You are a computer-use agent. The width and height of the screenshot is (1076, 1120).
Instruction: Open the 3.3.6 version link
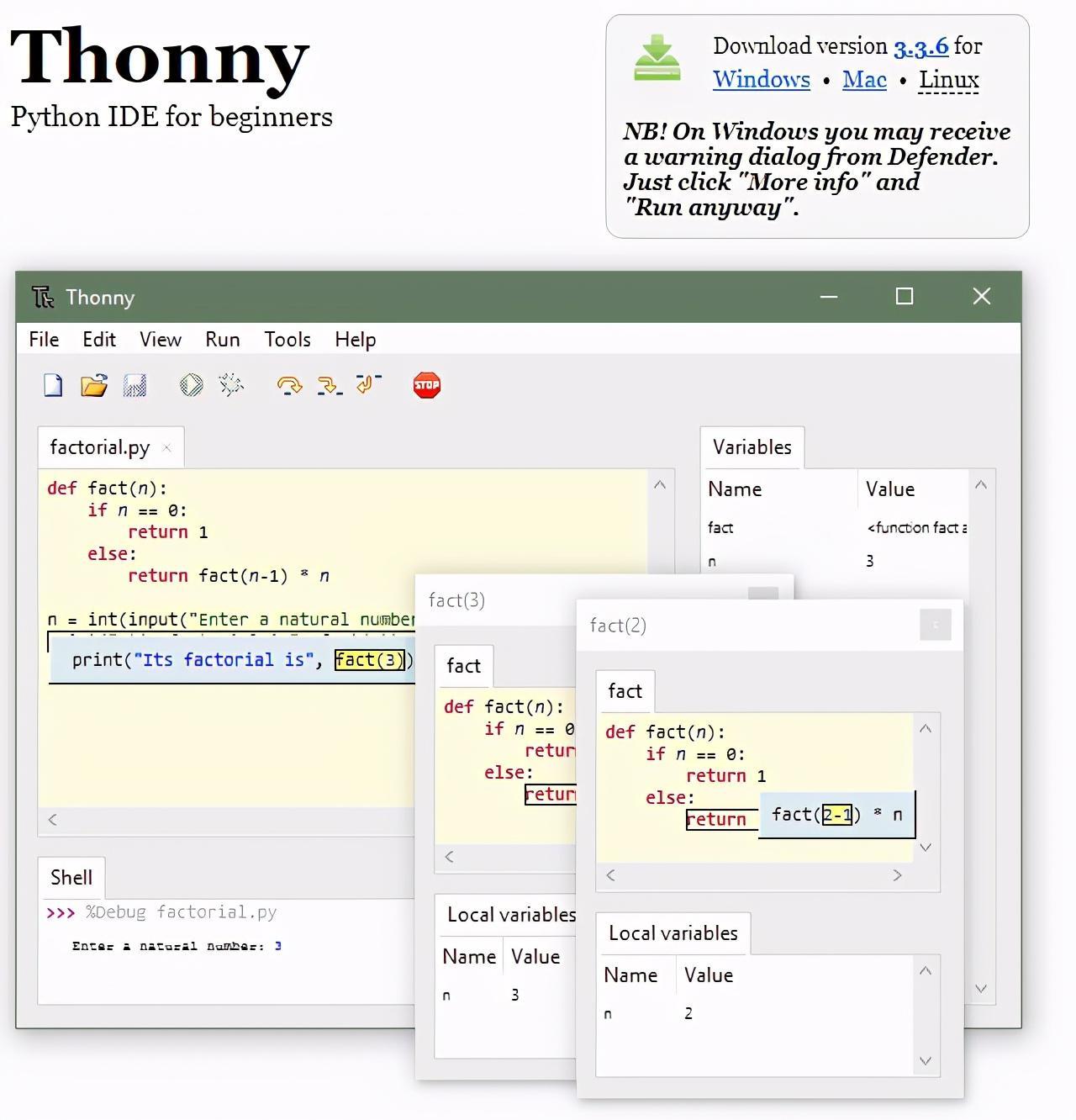921,47
